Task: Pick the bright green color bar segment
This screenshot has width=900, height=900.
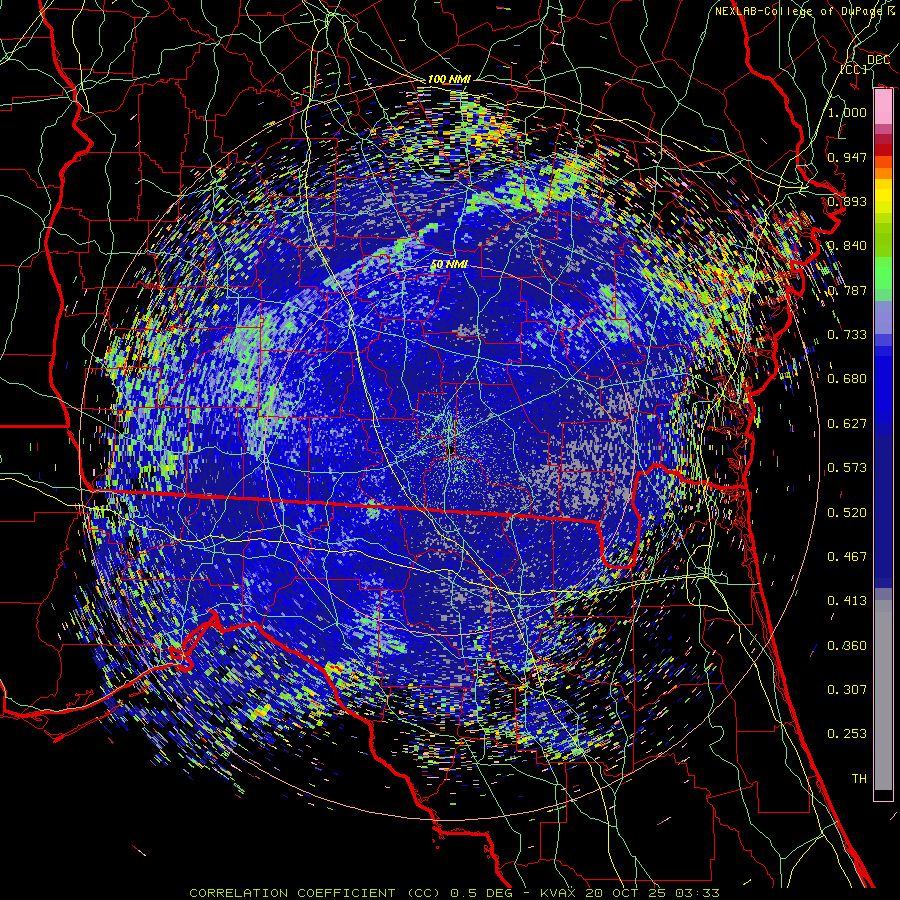Action: click(x=883, y=273)
